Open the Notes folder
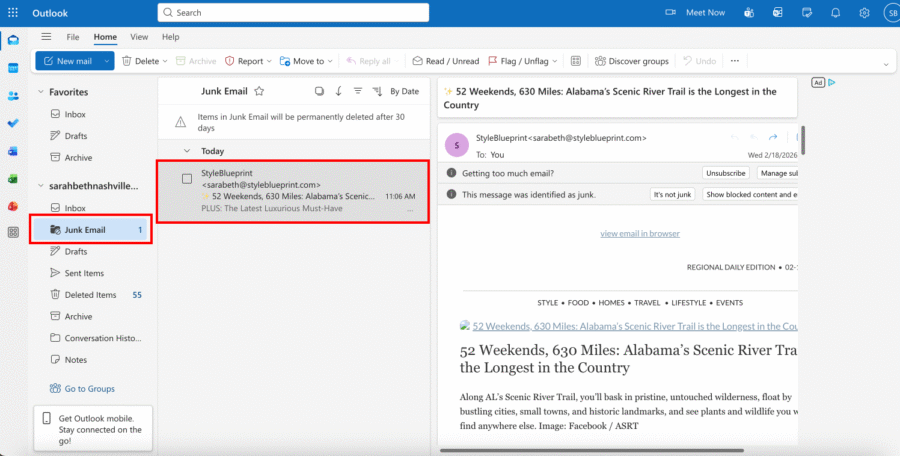This screenshot has width=900, height=456. [x=76, y=360]
